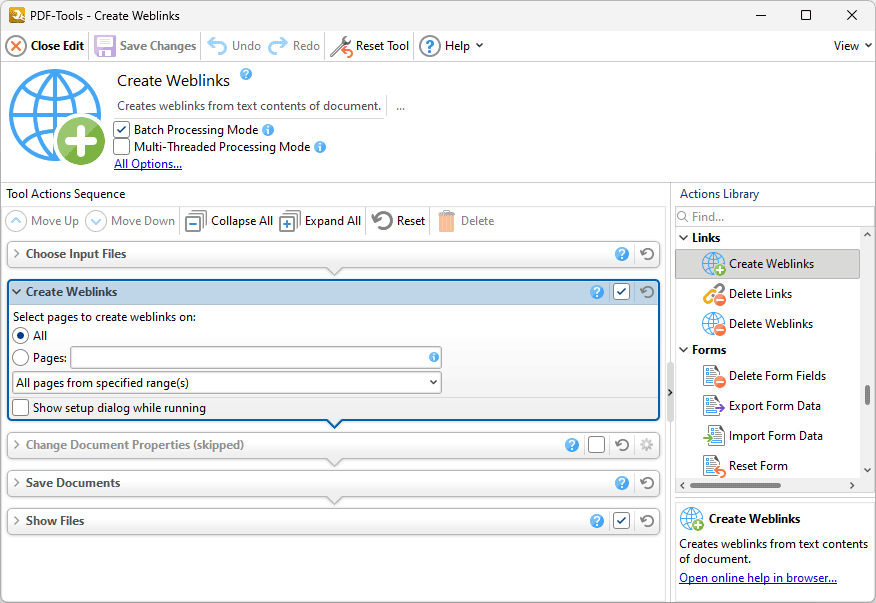Select Delete Form Fields action
The width and height of the screenshot is (876, 603).
(x=768, y=376)
